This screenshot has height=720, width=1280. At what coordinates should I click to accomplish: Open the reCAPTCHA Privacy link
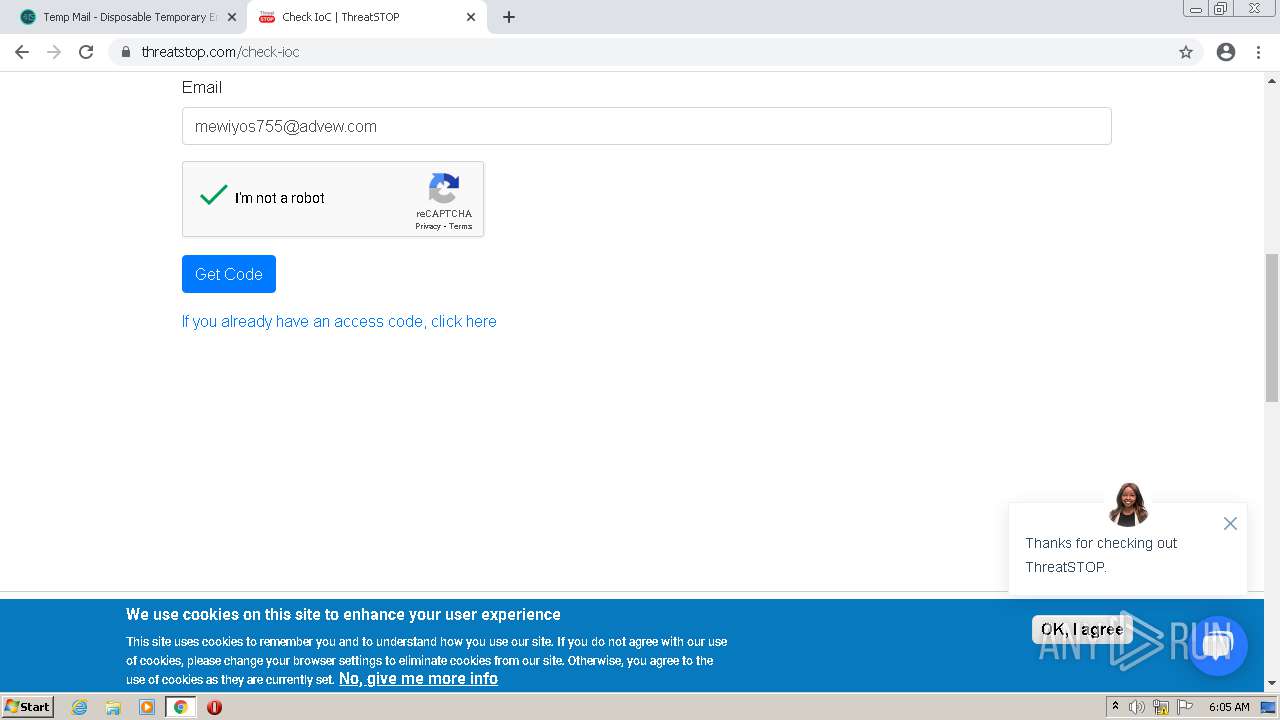[x=428, y=226]
